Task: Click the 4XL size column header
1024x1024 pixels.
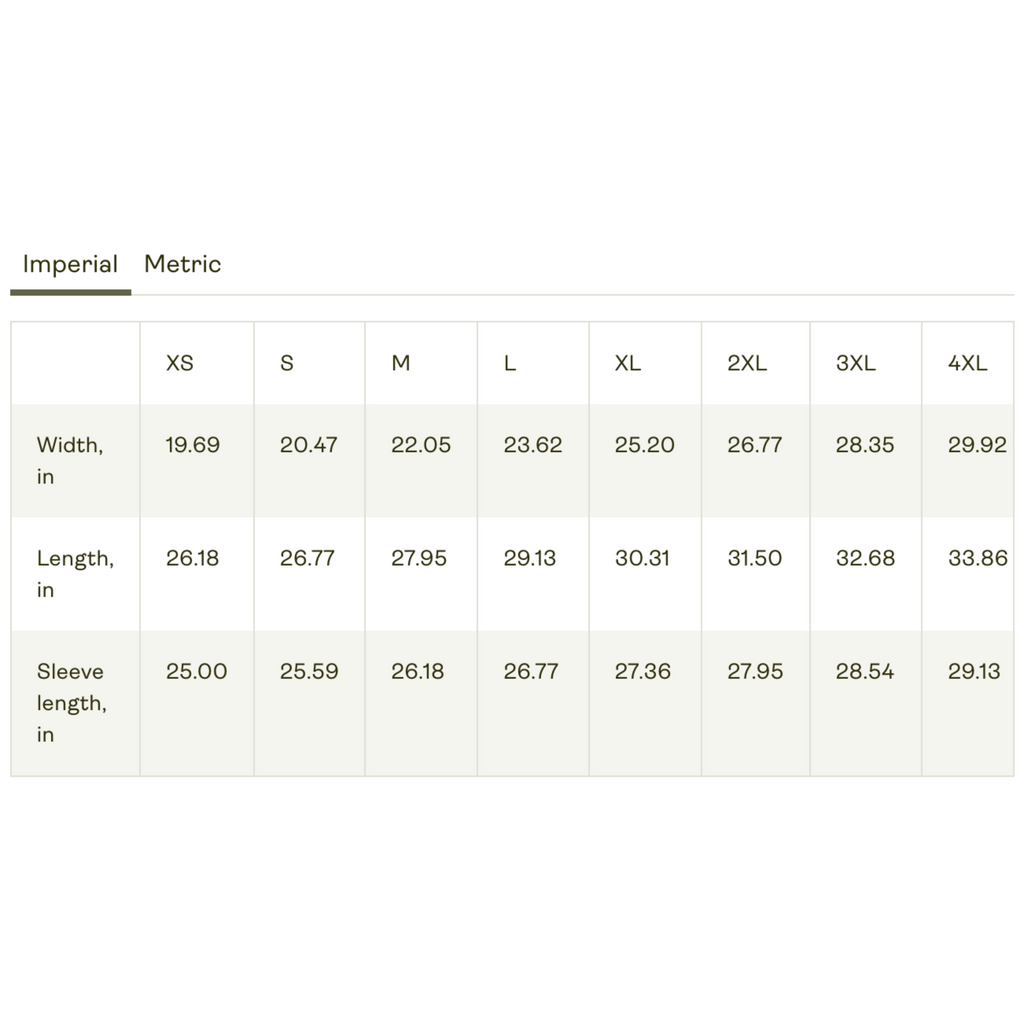Action: point(967,363)
